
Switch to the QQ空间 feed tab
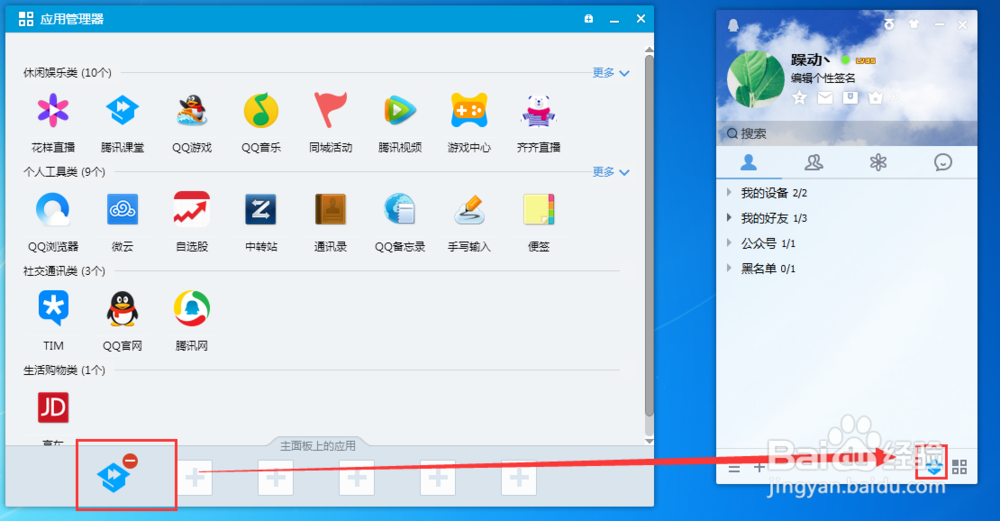point(878,163)
